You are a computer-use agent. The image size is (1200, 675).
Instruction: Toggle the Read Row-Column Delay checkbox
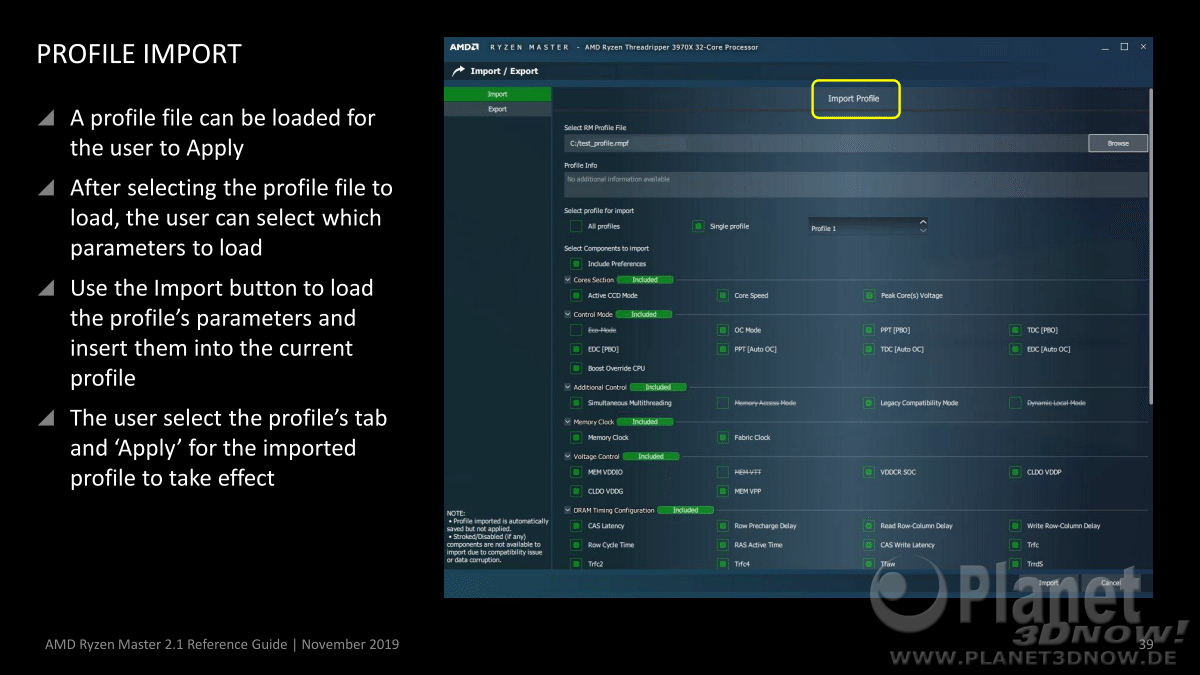click(869, 526)
